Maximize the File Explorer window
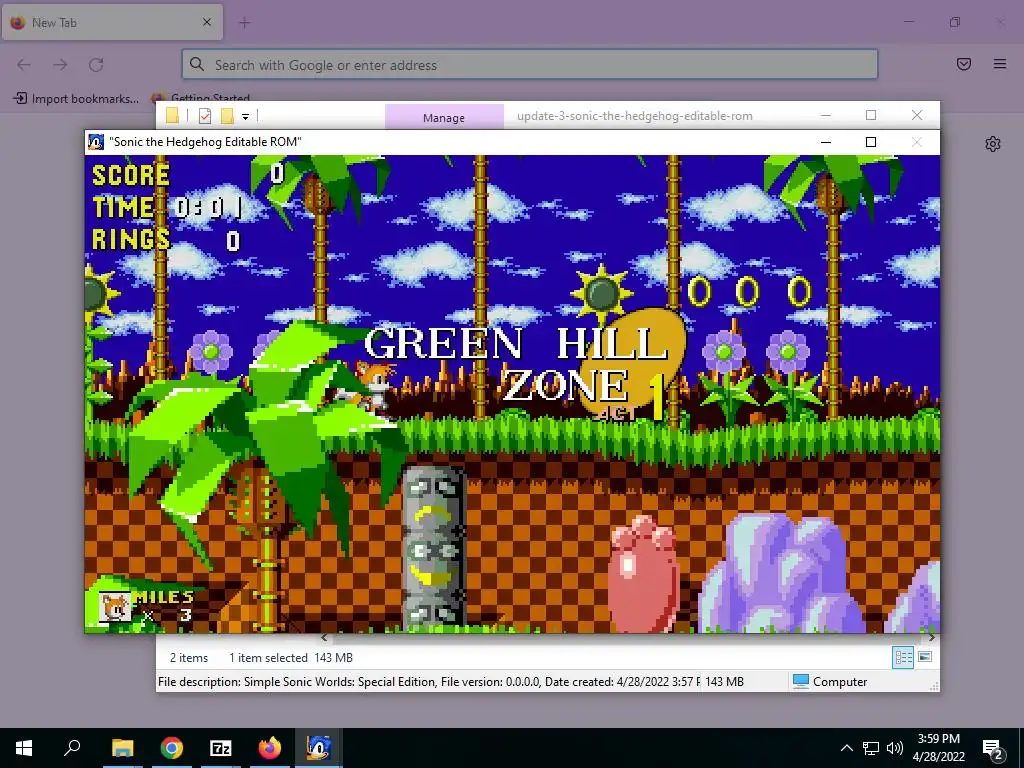1024x768 pixels. point(871,115)
